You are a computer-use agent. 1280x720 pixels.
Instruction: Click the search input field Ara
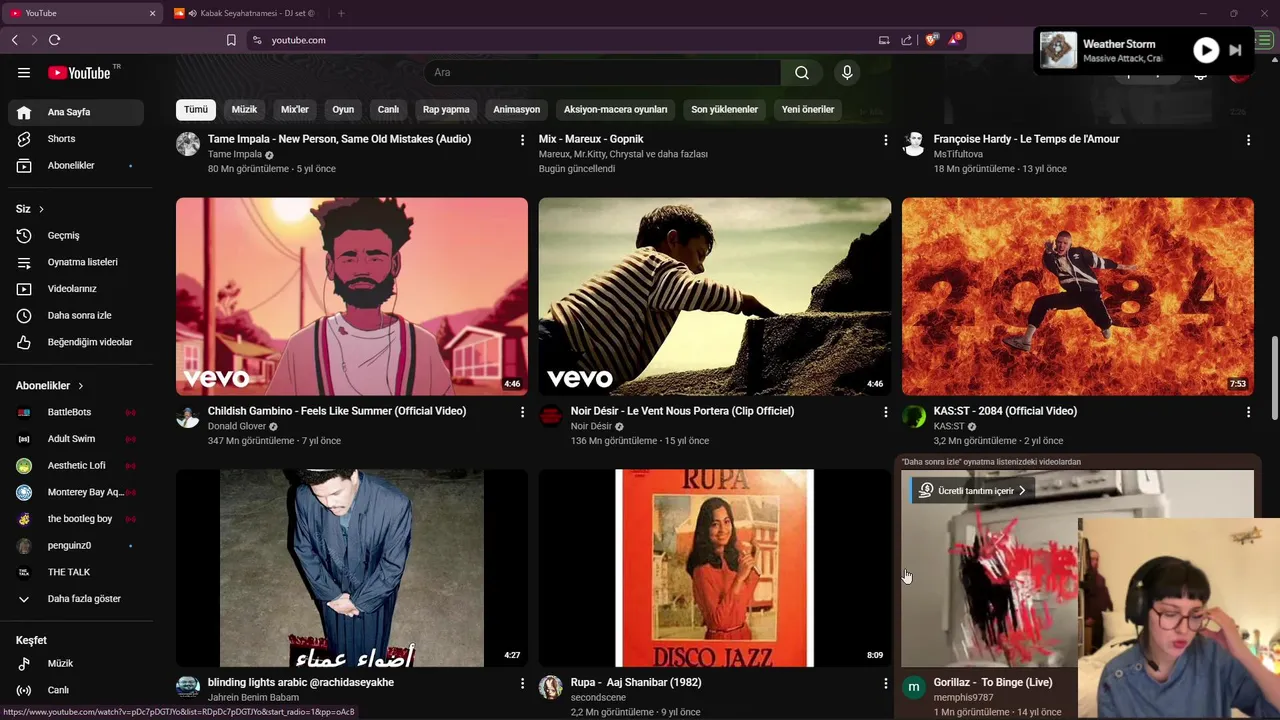tap(603, 72)
